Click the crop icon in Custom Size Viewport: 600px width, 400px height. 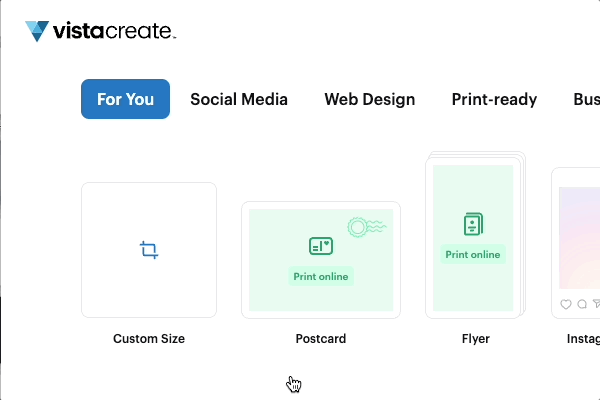pos(149,250)
